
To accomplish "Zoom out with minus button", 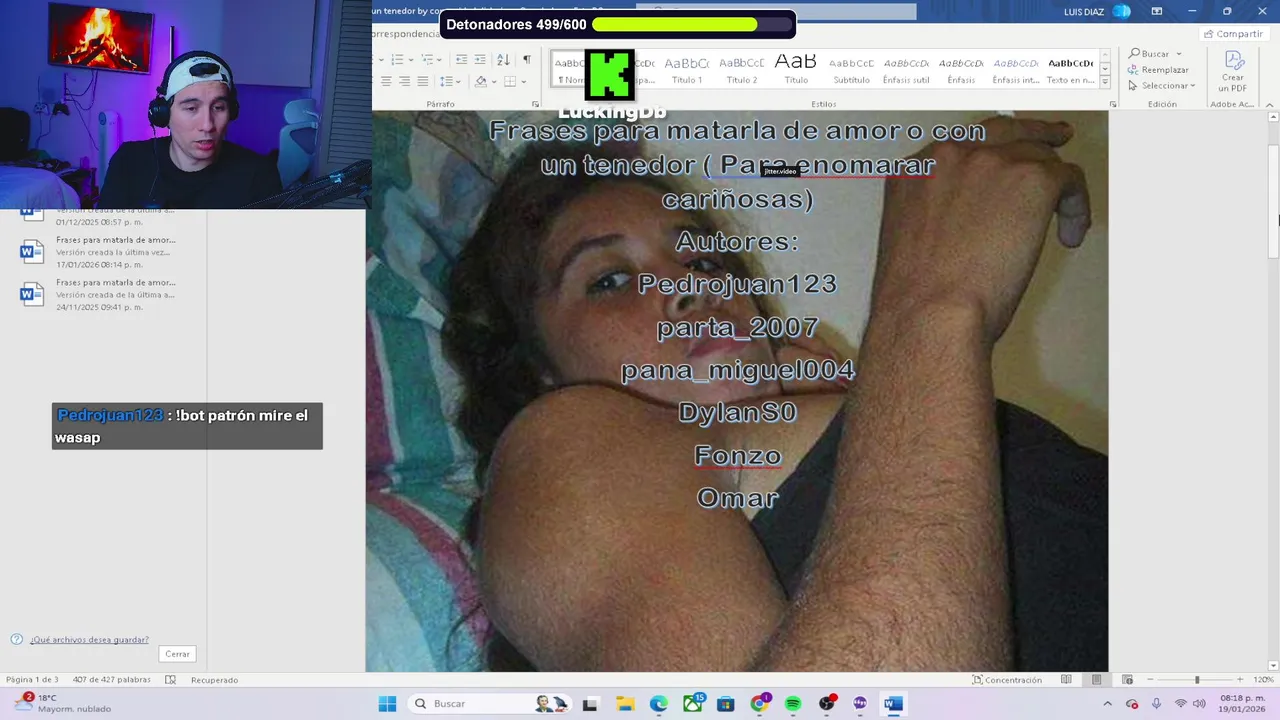I will (x=1150, y=680).
